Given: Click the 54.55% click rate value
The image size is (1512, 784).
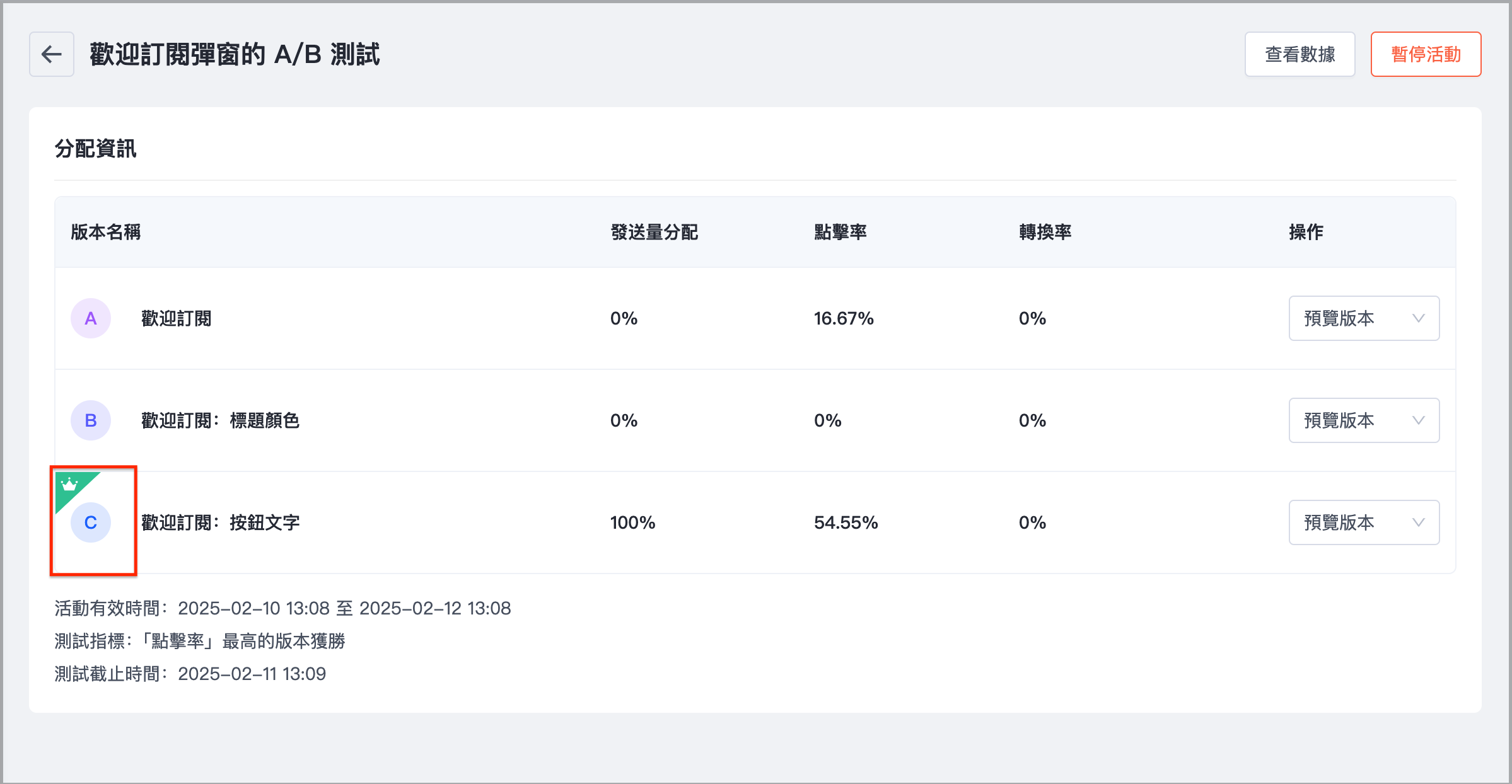Looking at the screenshot, I should [846, 522].
